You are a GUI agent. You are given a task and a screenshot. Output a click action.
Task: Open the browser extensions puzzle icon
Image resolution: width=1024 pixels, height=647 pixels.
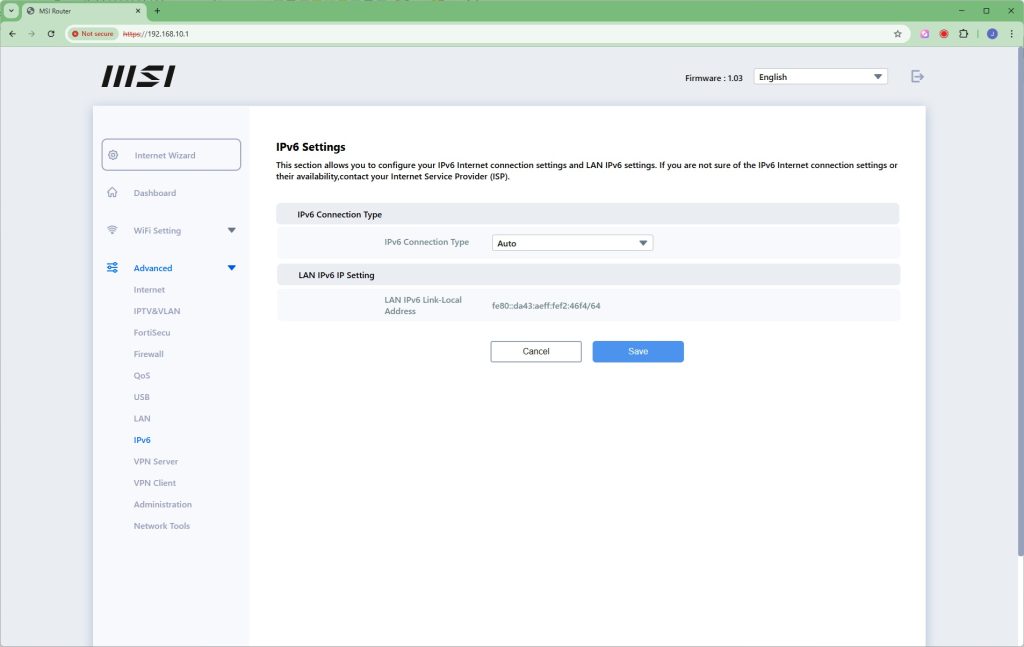(963, 33)
